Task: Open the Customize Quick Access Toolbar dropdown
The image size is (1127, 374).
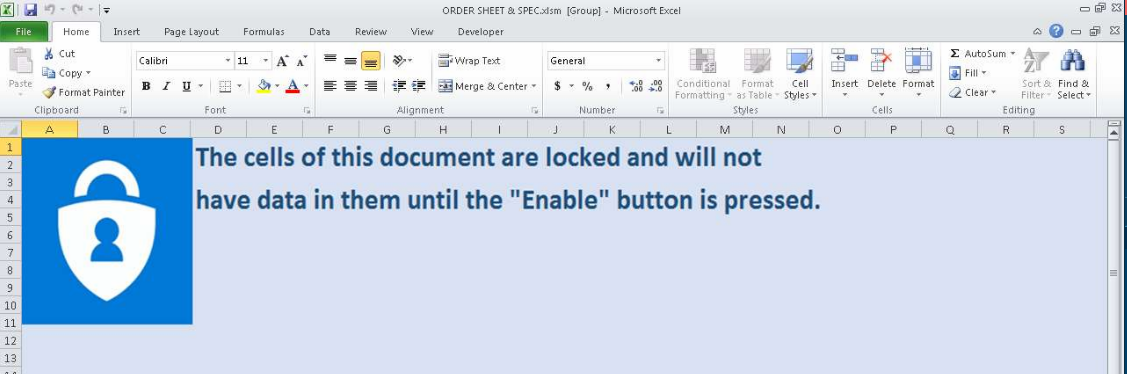Action: [106, 11]
